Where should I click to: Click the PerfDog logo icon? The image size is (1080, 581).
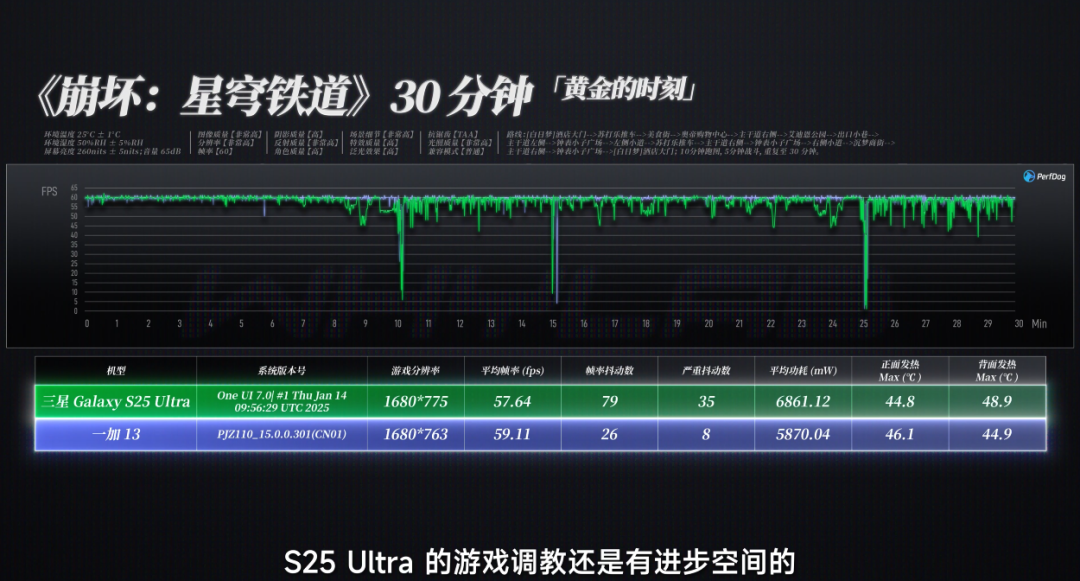click(1029, 176)
